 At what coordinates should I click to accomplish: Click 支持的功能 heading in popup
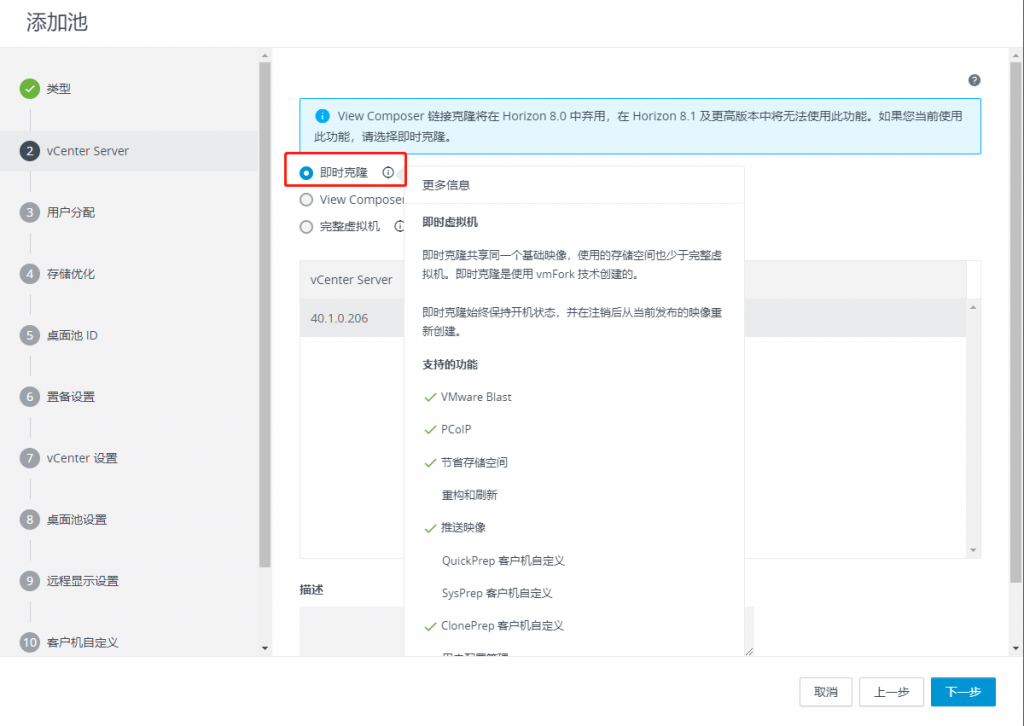click(450, 364)
